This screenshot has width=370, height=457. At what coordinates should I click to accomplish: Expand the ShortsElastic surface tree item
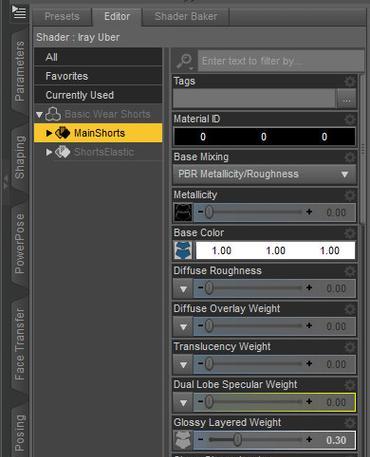[49, 152]
